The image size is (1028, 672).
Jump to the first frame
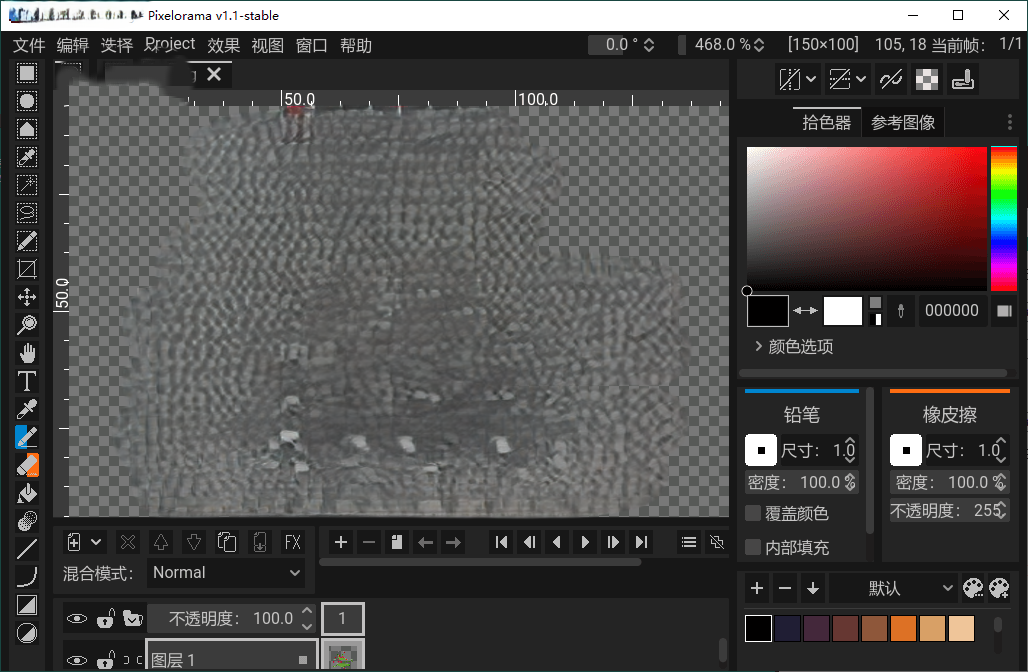coord(502,542)
